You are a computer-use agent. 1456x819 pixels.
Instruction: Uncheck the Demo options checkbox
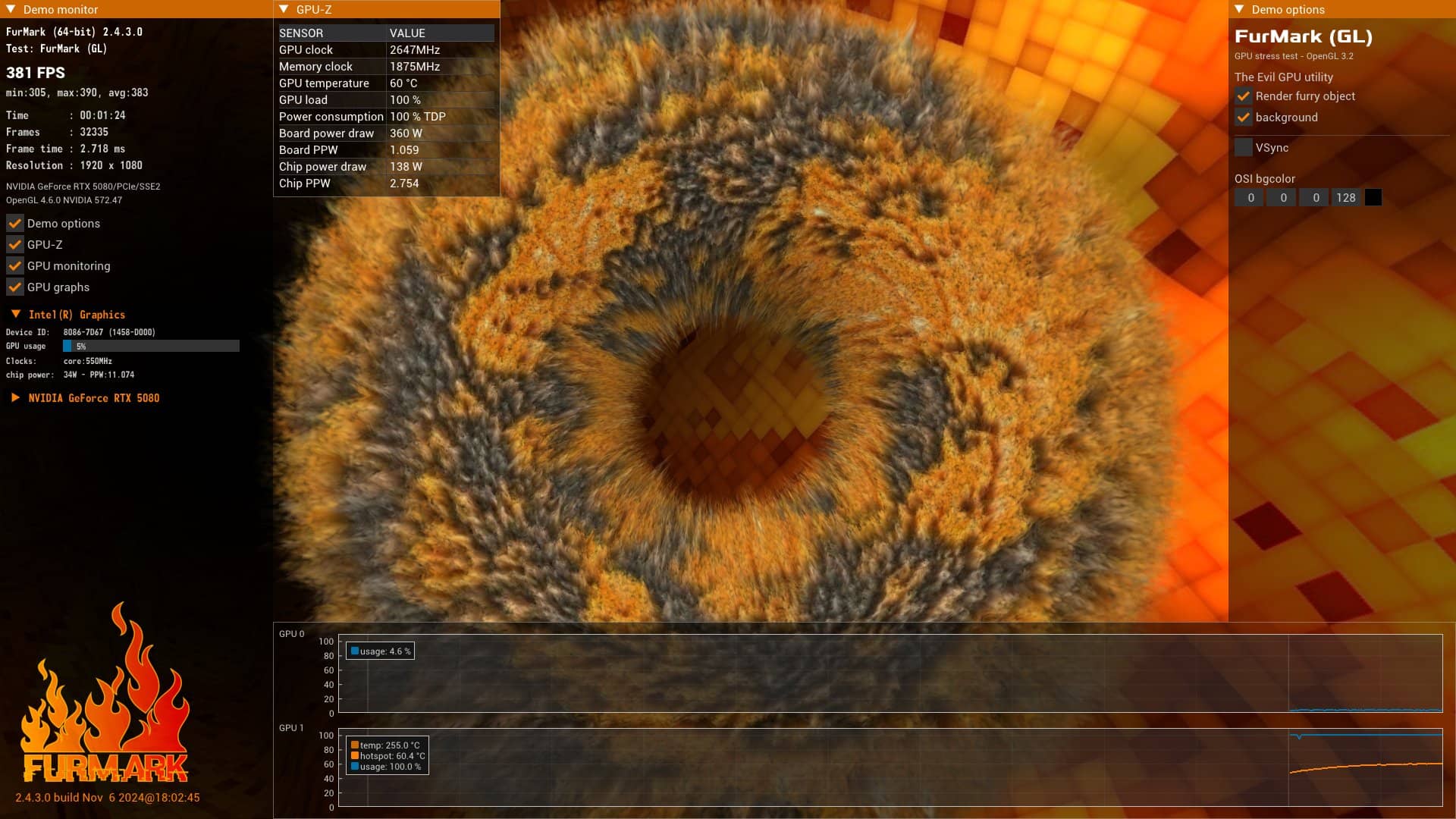[x=14, y=223]
